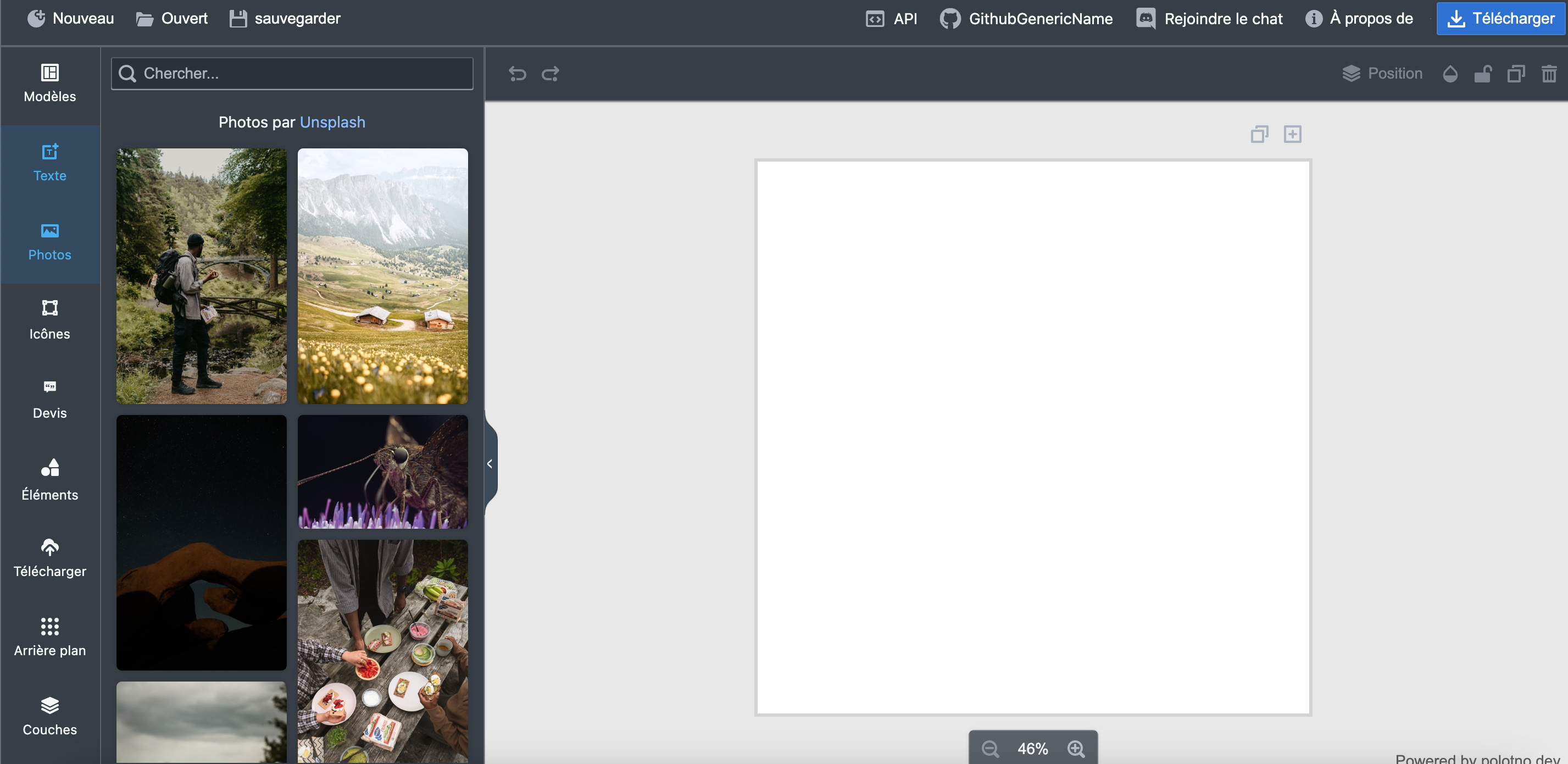The height and width of the screenshot is (764, 1568).
Task: Select the hiker in forest photo
Action: pyautogui.click(x=202, y=276)
